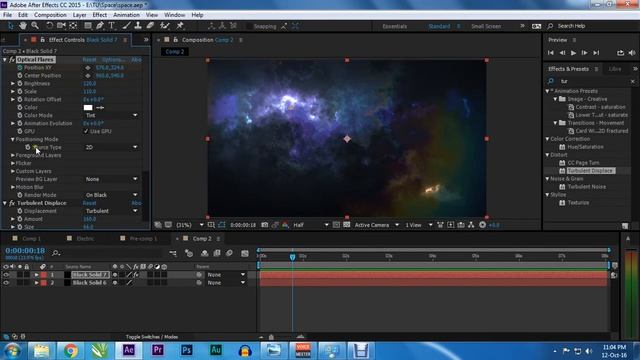640x360 pixels.
Task: Select the Rectangle shape tool
Action: [88, 26]
